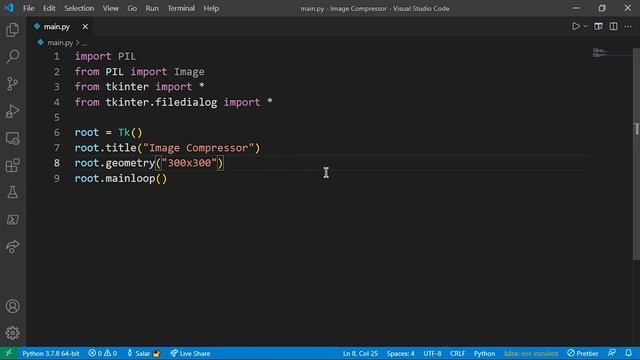Click the kite not installed status item
The height and width of the screenshot is (360, 640).
pyautogui.click(x=531, y=353)
